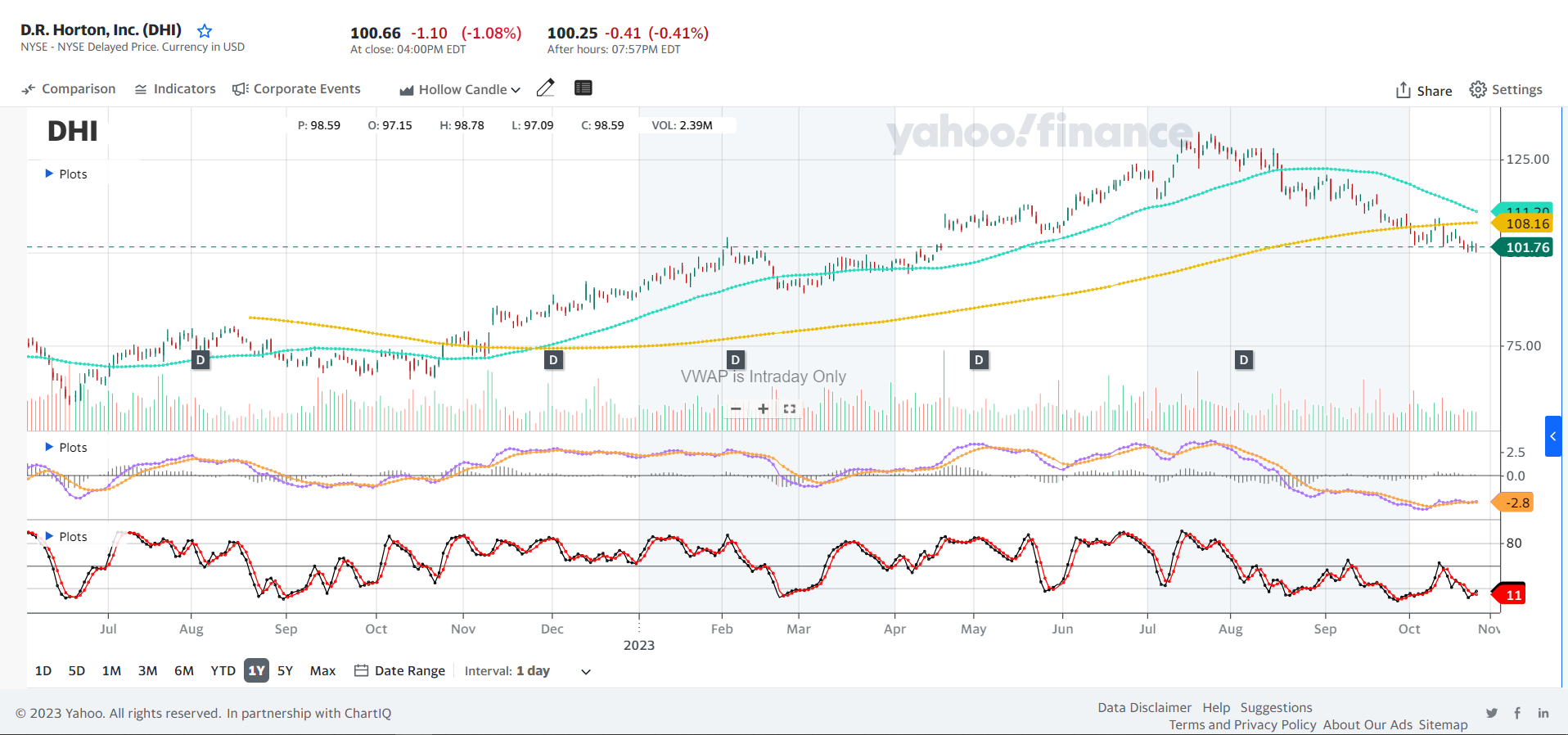Click the -2.8 MACD value label
The height and width of the screenshot is (735, 1568).
tap(1513, 503)
